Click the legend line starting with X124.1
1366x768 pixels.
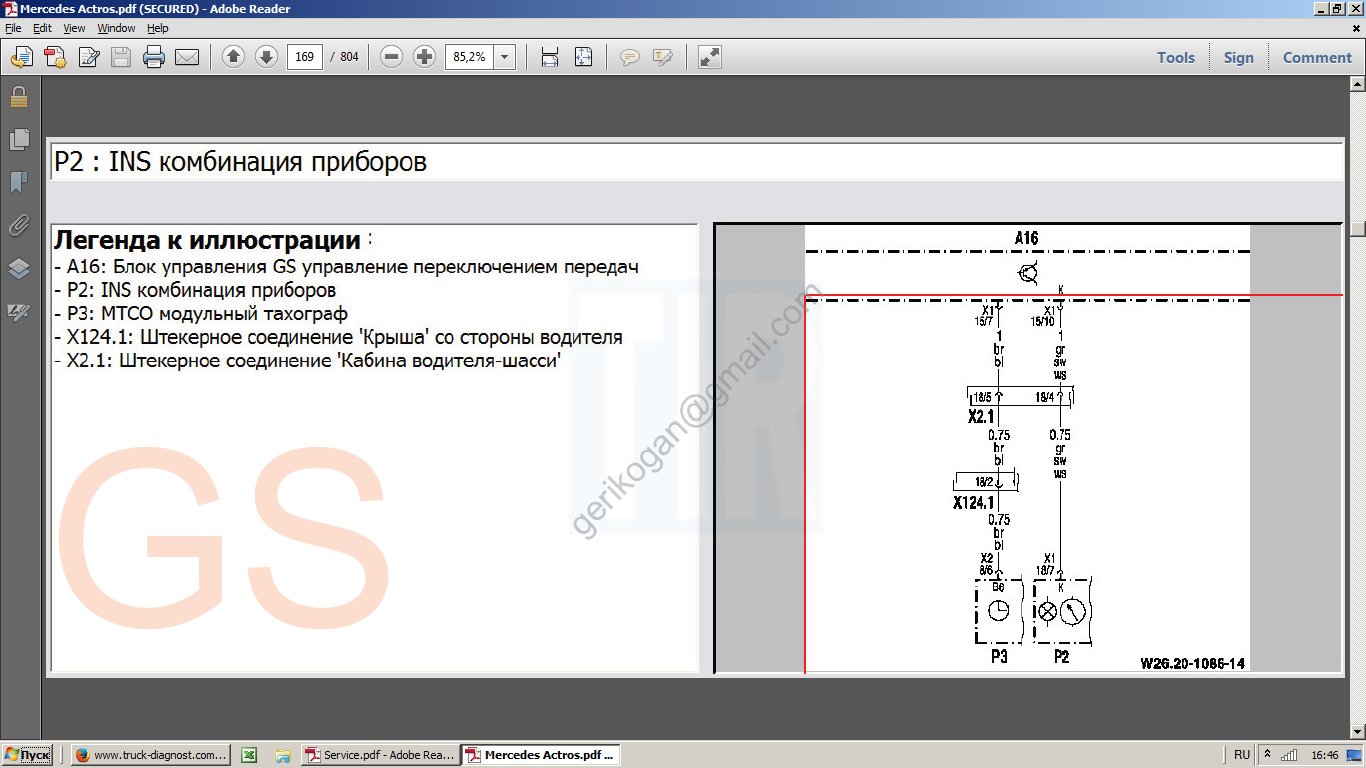point(338,338)
